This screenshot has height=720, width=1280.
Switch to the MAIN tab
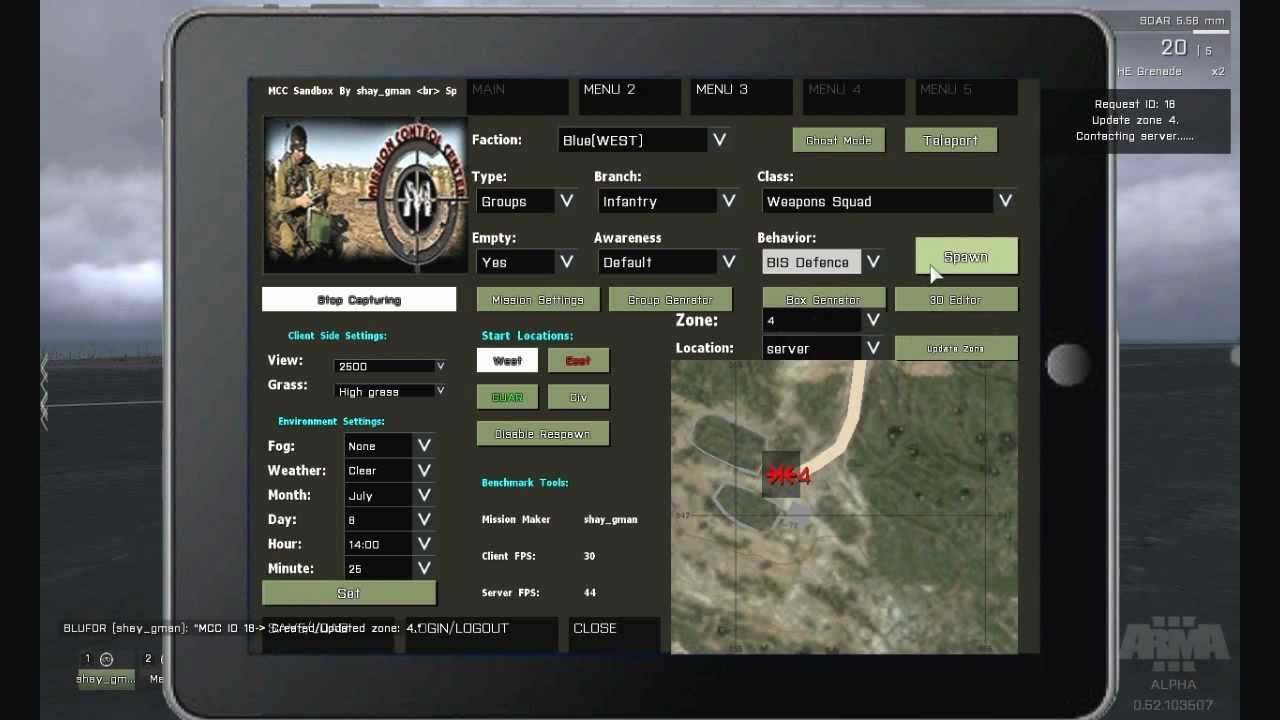tap(517, 97)
